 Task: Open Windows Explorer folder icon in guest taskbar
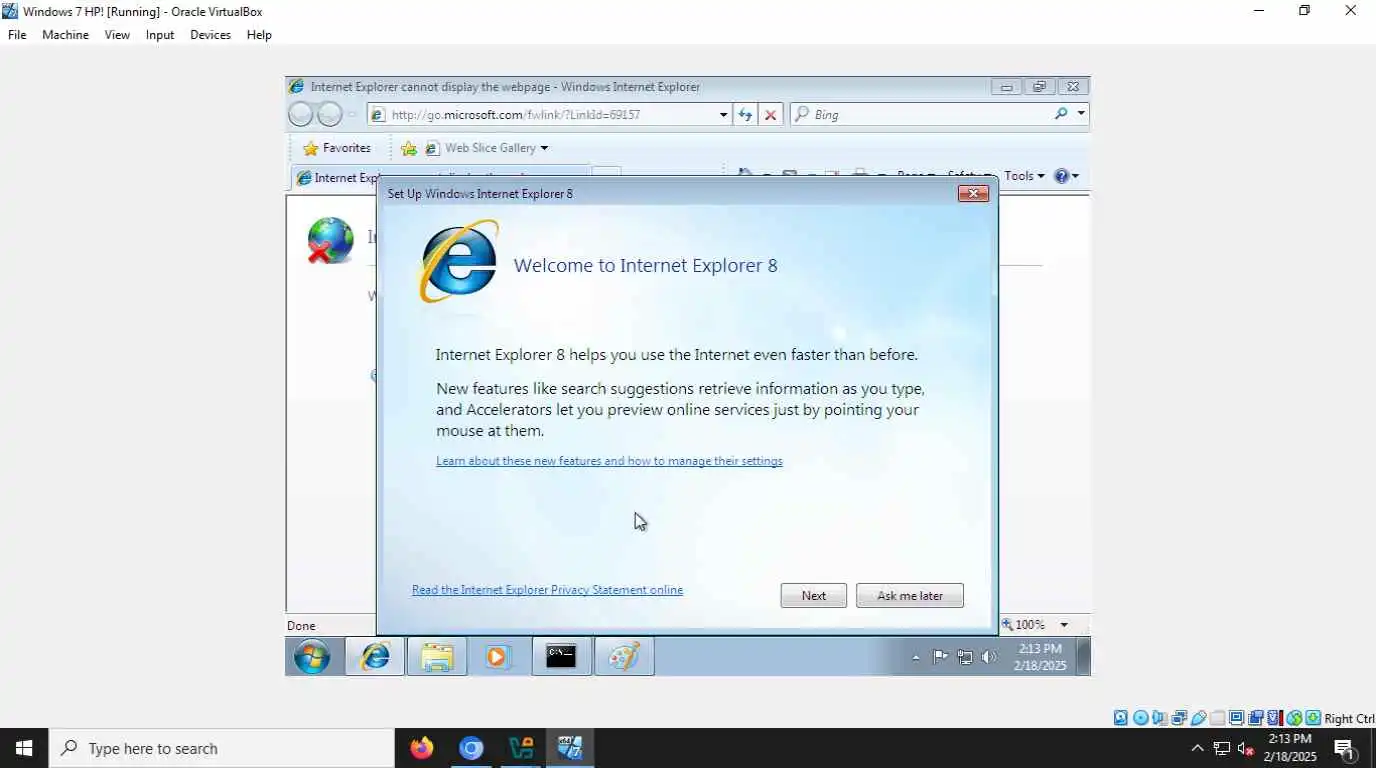(x=437, y=657)
